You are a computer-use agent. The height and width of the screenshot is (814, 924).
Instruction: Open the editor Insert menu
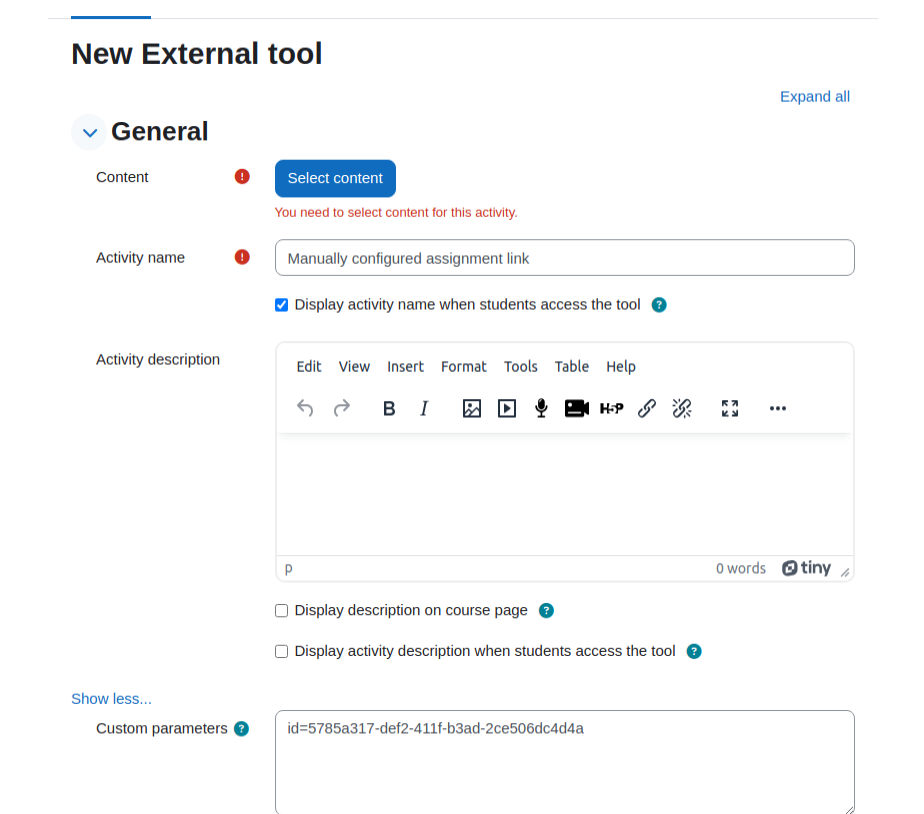pos(405,367)
